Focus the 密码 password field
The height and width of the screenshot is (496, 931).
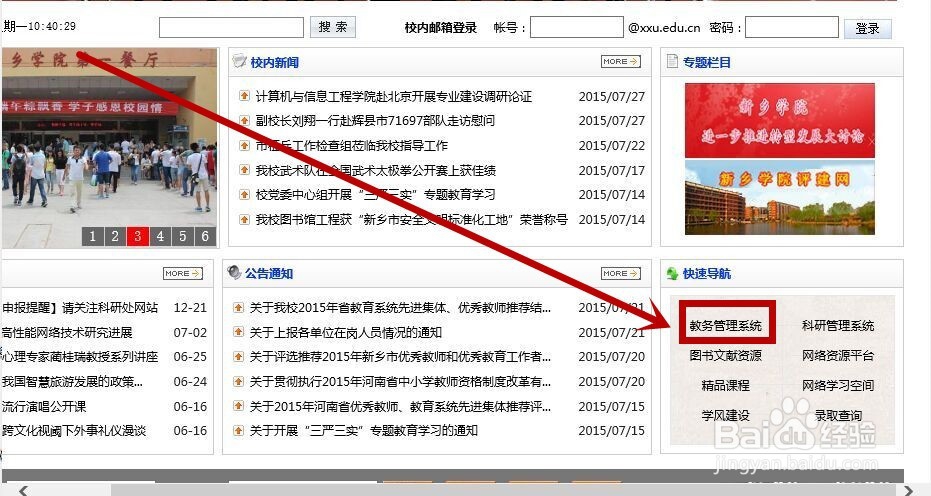[791, 27]
